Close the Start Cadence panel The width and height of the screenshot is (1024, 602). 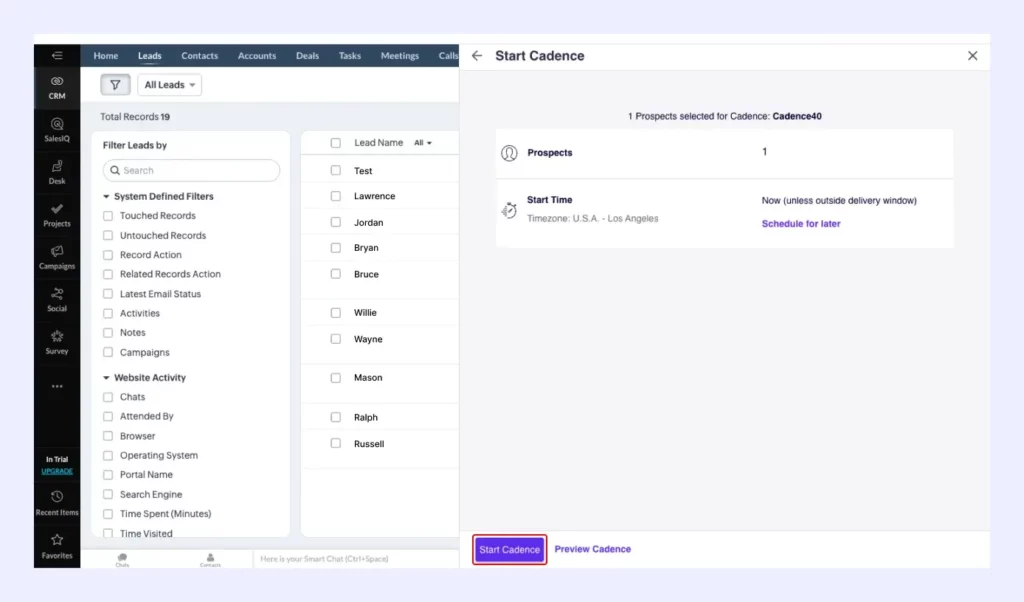pyautogui.click(x=972, y=55)
